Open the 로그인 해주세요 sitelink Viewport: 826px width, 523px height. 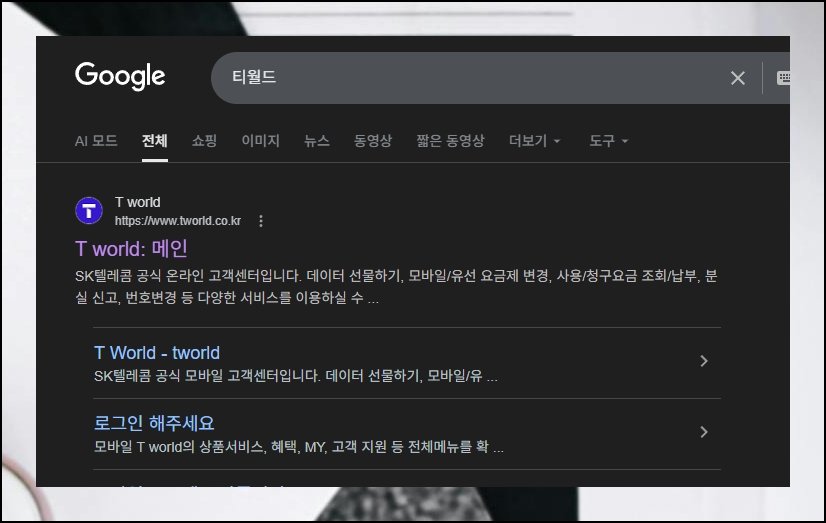(x=154, y=423)
